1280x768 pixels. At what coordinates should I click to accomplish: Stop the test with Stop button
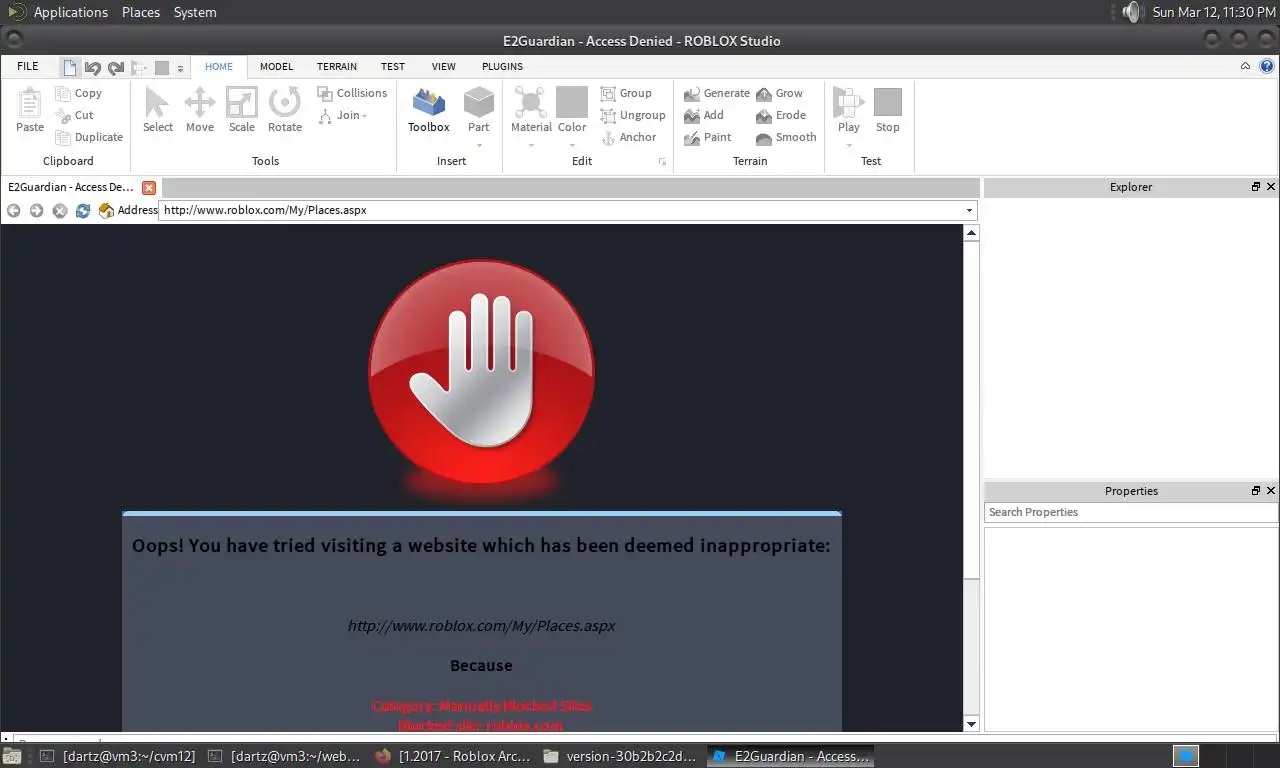[x=888, y=109]
